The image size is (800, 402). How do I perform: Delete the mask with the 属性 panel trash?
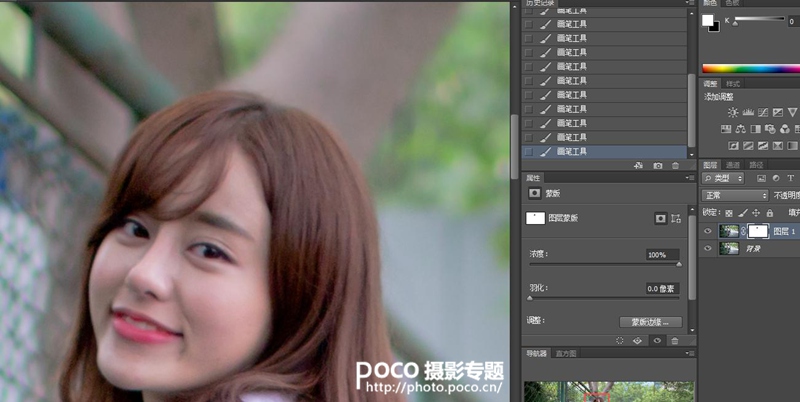point(675,341)
